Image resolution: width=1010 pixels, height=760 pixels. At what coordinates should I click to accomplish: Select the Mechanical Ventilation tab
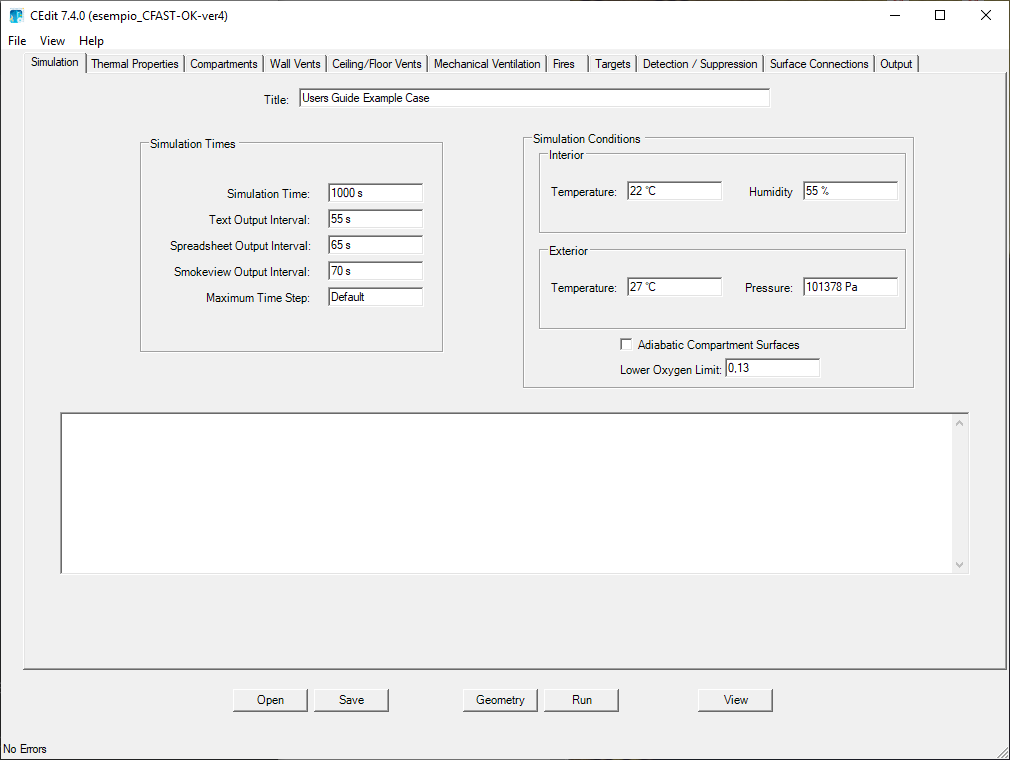[x=487, y=64]
